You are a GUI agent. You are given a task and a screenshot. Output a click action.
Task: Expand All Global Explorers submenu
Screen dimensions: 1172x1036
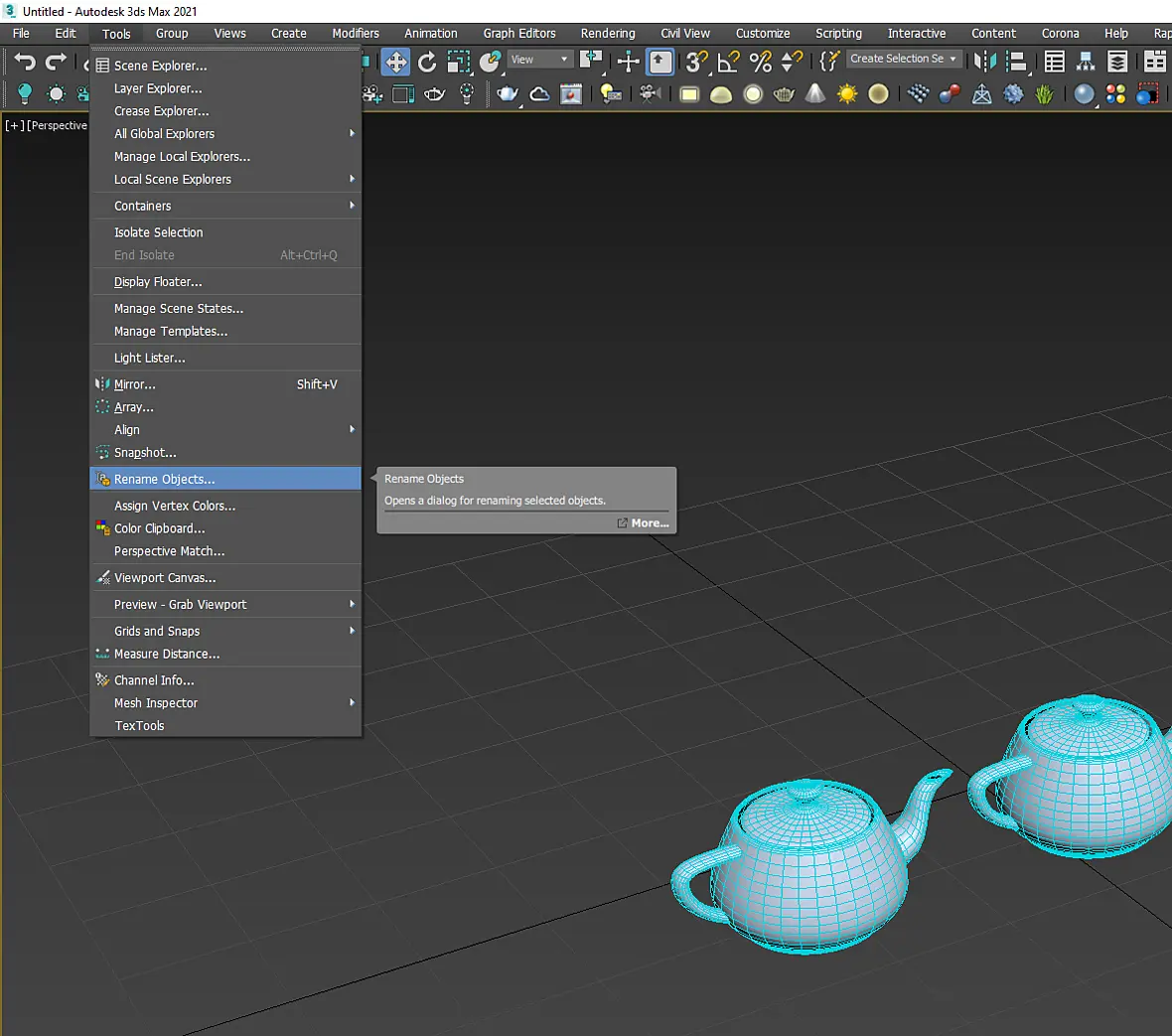pyautogui.click(x=225, y=134)
